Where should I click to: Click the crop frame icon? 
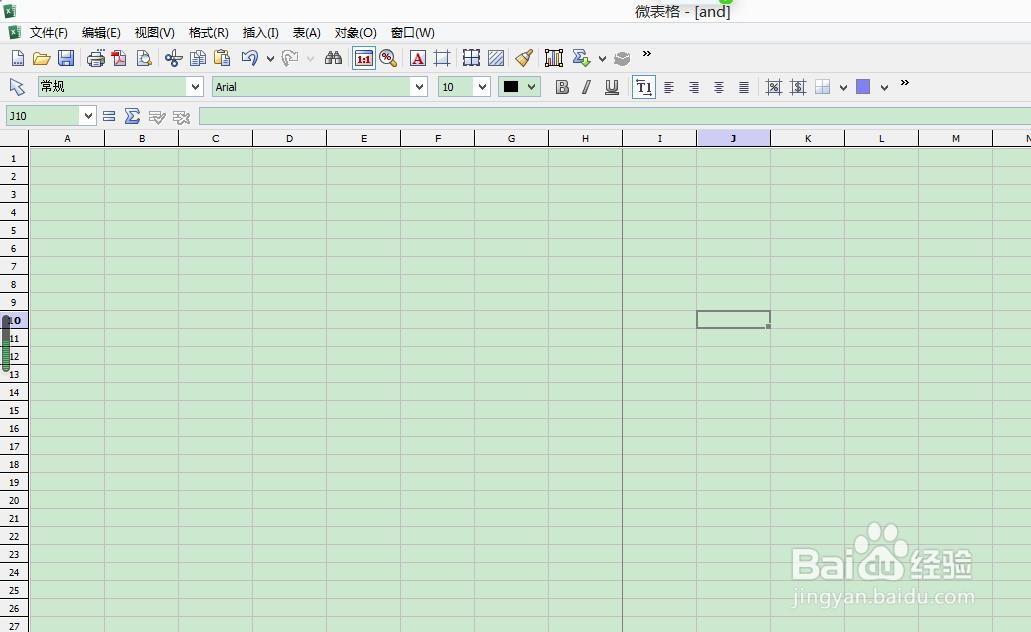click(442, 59)
